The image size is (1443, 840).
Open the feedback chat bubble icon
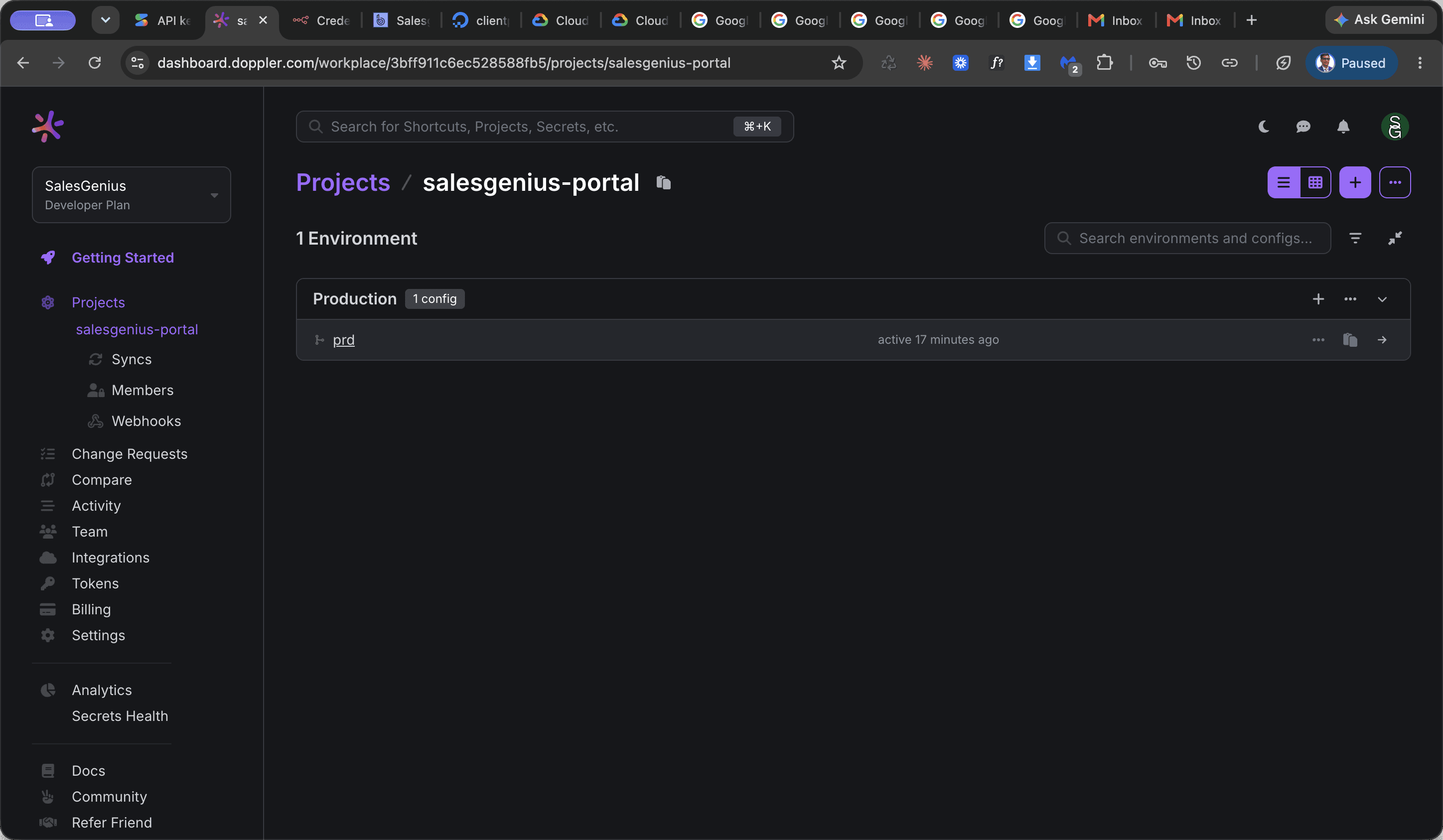pos(1303,127)
